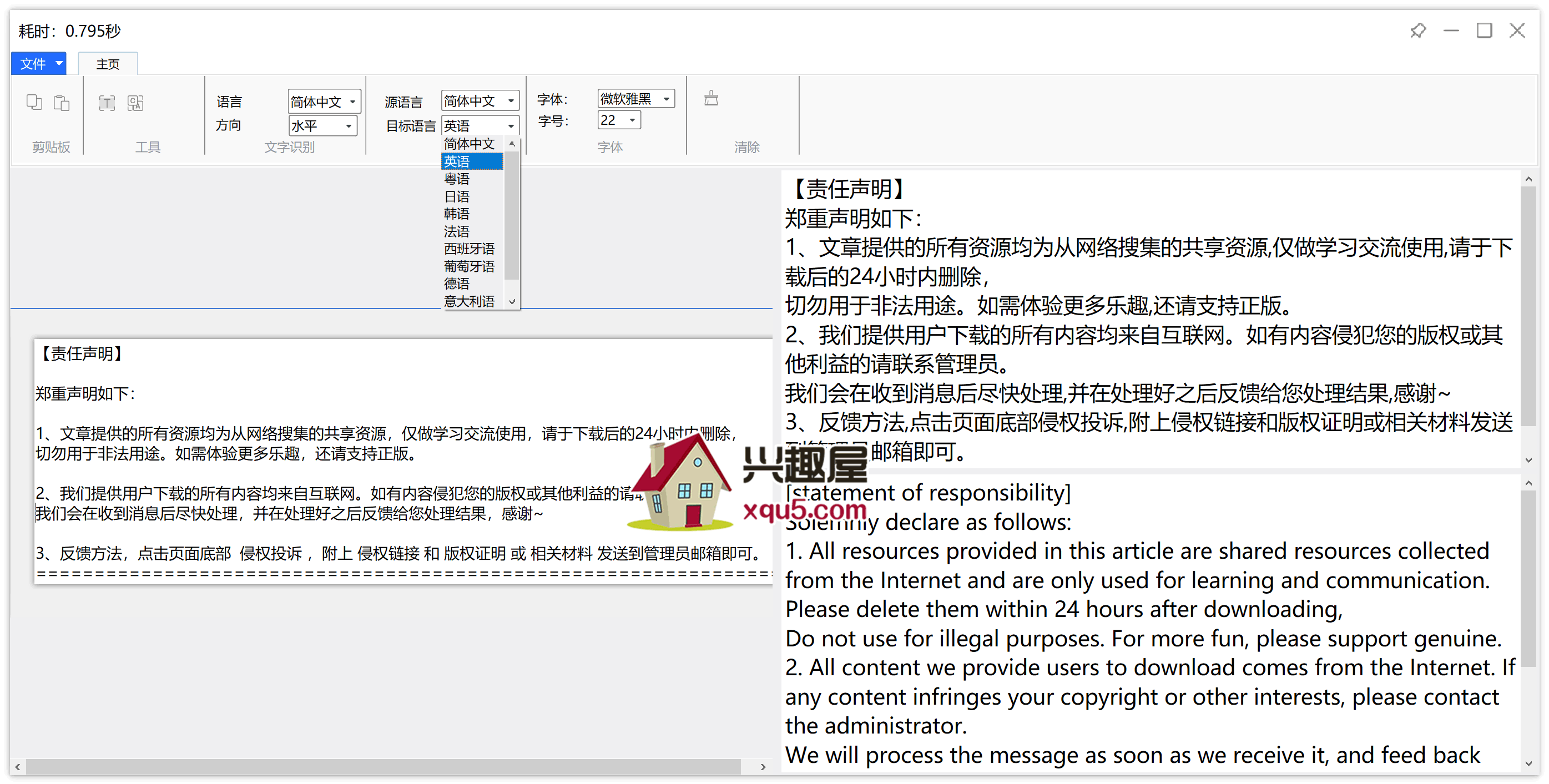1549x784 pixels.
Task: Click the paste icon in clipboard group
Action: [x=62, y=103]
